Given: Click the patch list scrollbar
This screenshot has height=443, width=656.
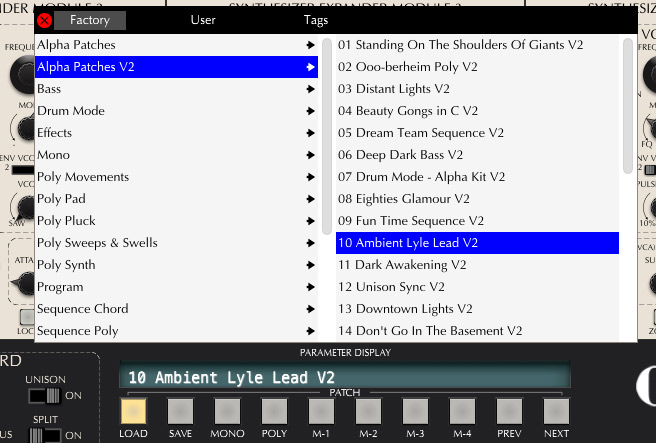Looking at the screenshot, I should pyautogui.click(x=628, y=105).
